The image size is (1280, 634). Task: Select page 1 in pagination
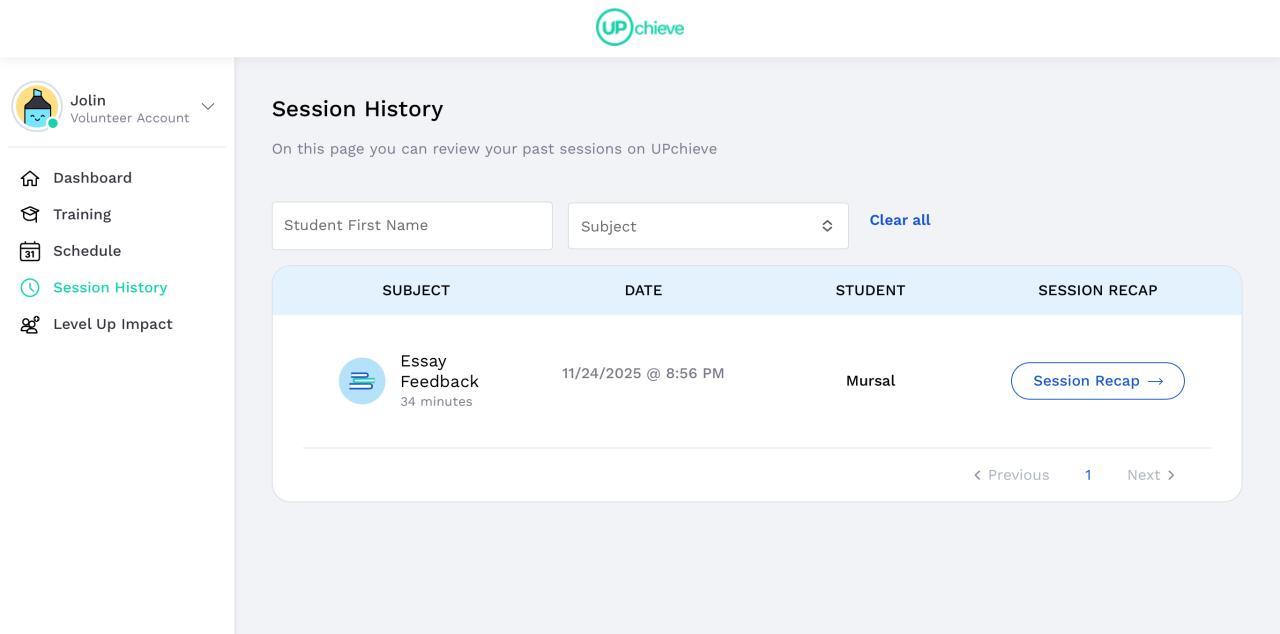(x=1088, y=475)
